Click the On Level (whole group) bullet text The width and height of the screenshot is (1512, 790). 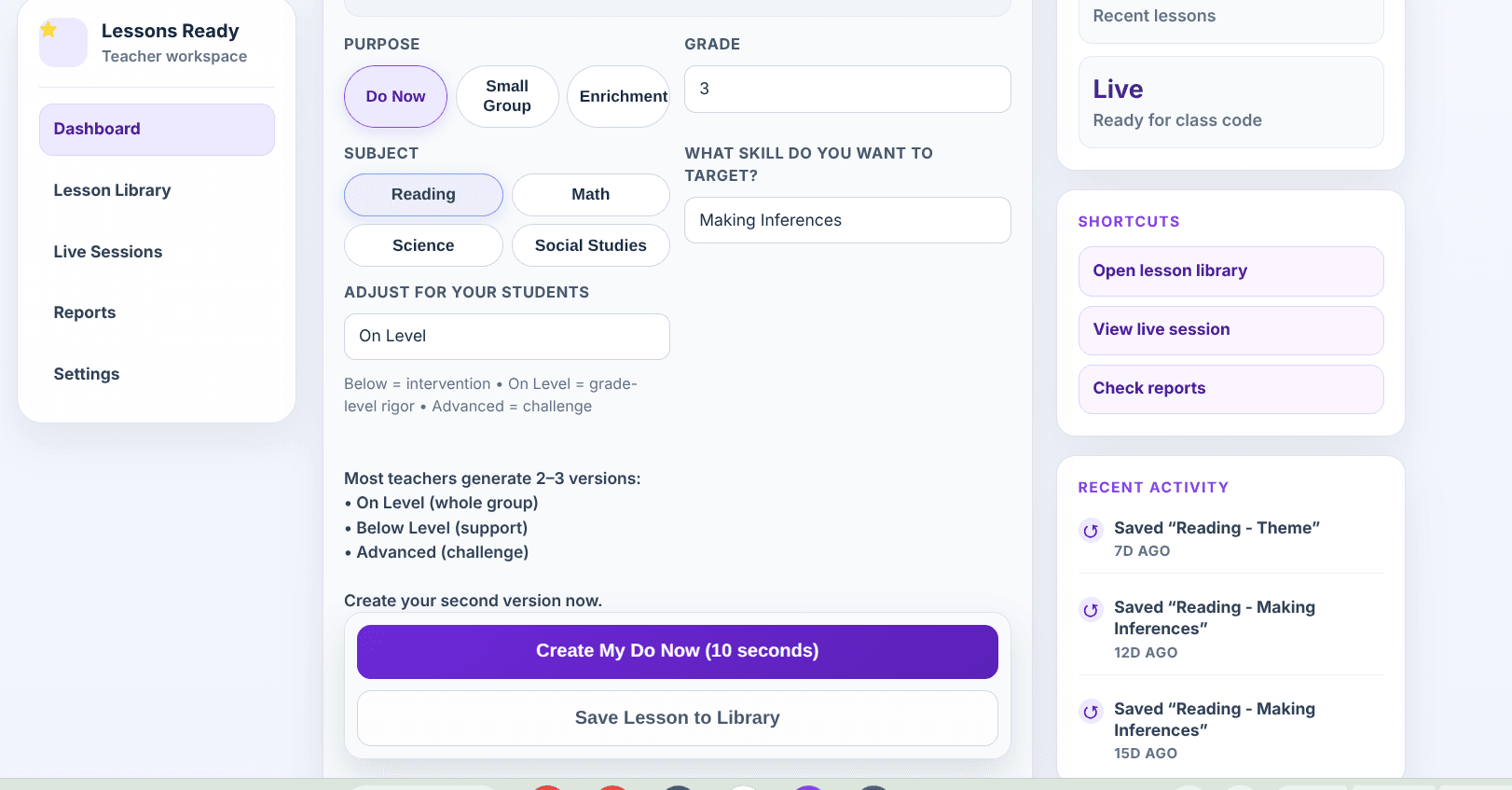pyautogui.click(x=441, y=503)
